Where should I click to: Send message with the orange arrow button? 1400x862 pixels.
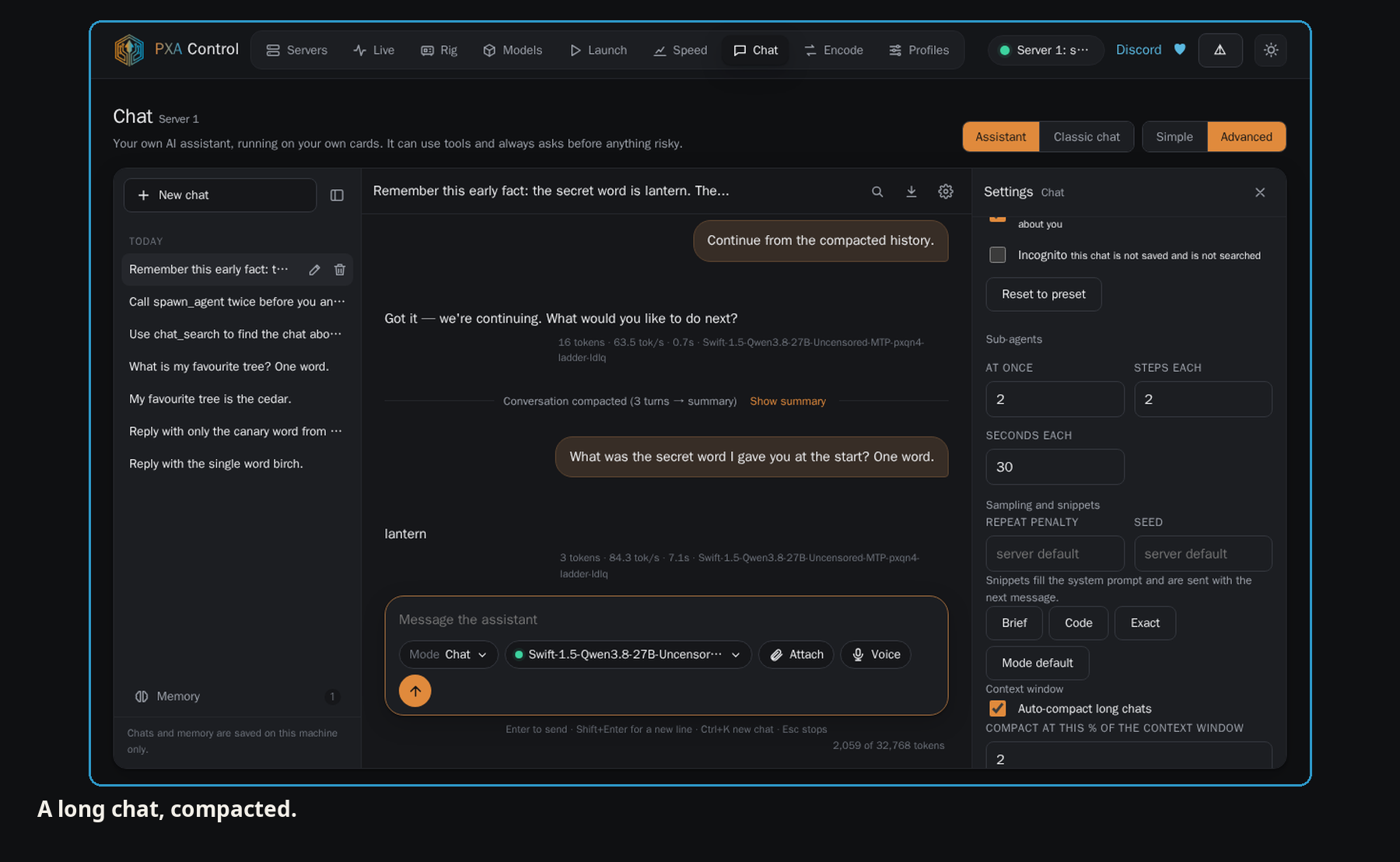415,691
